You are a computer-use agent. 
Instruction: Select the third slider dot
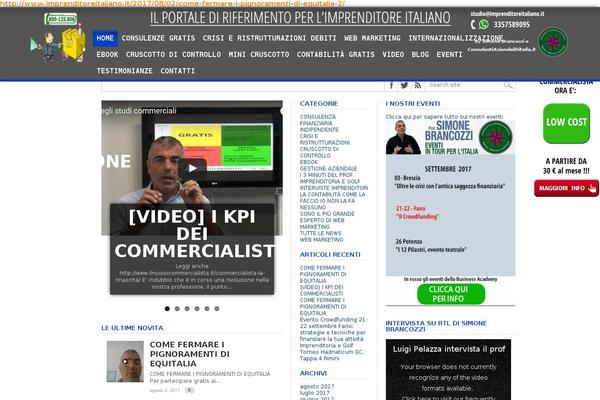click(187, 309)
